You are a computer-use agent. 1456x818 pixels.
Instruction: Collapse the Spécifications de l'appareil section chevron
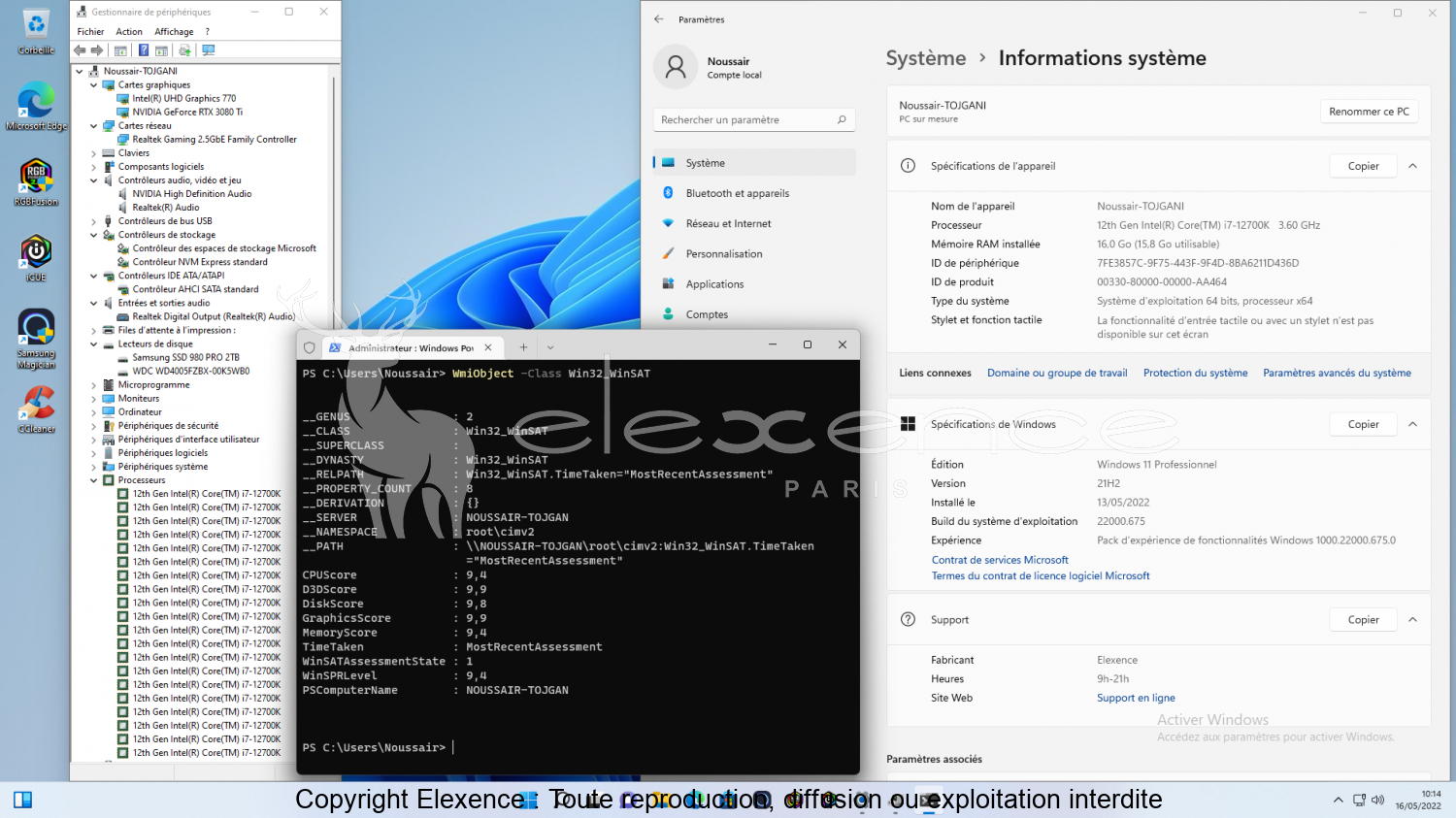(1412, 166)
